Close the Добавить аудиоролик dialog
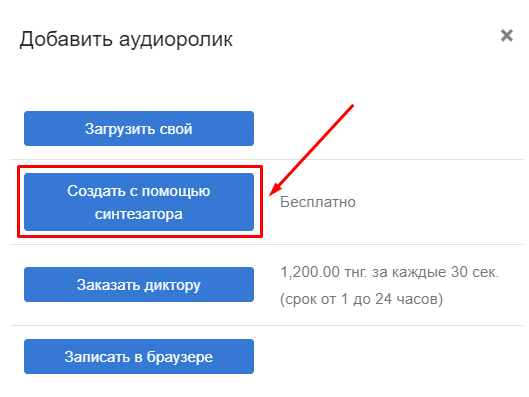 pos(506,35)
